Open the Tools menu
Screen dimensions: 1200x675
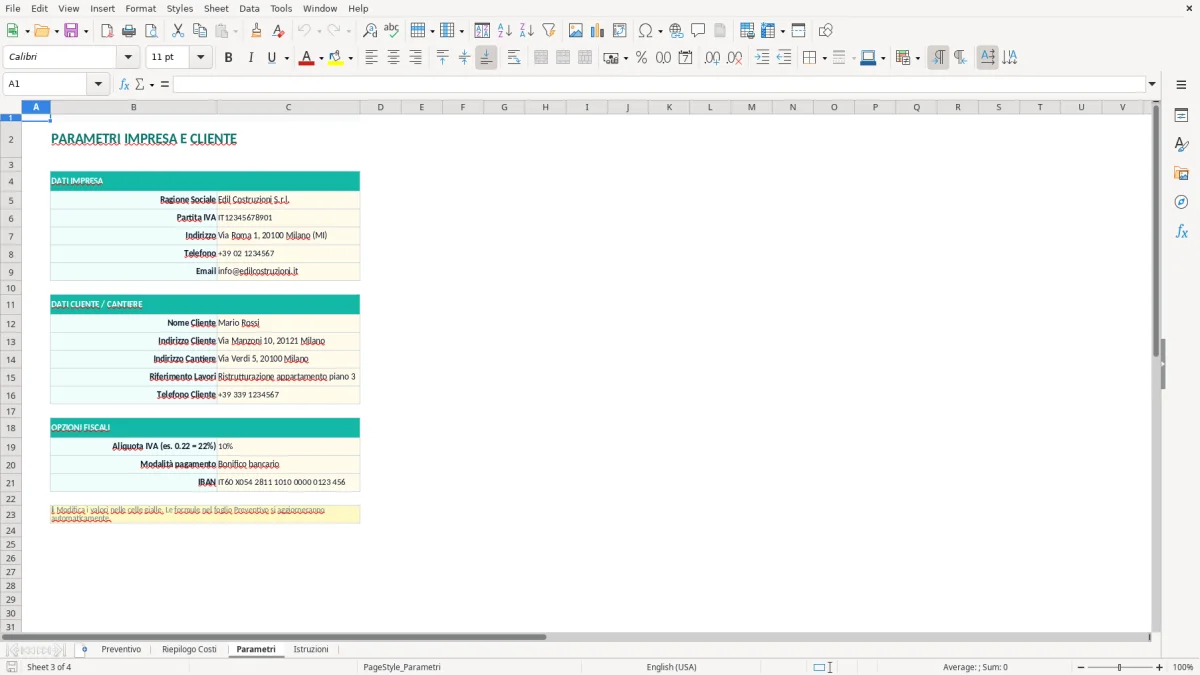[x=281, y=8]
